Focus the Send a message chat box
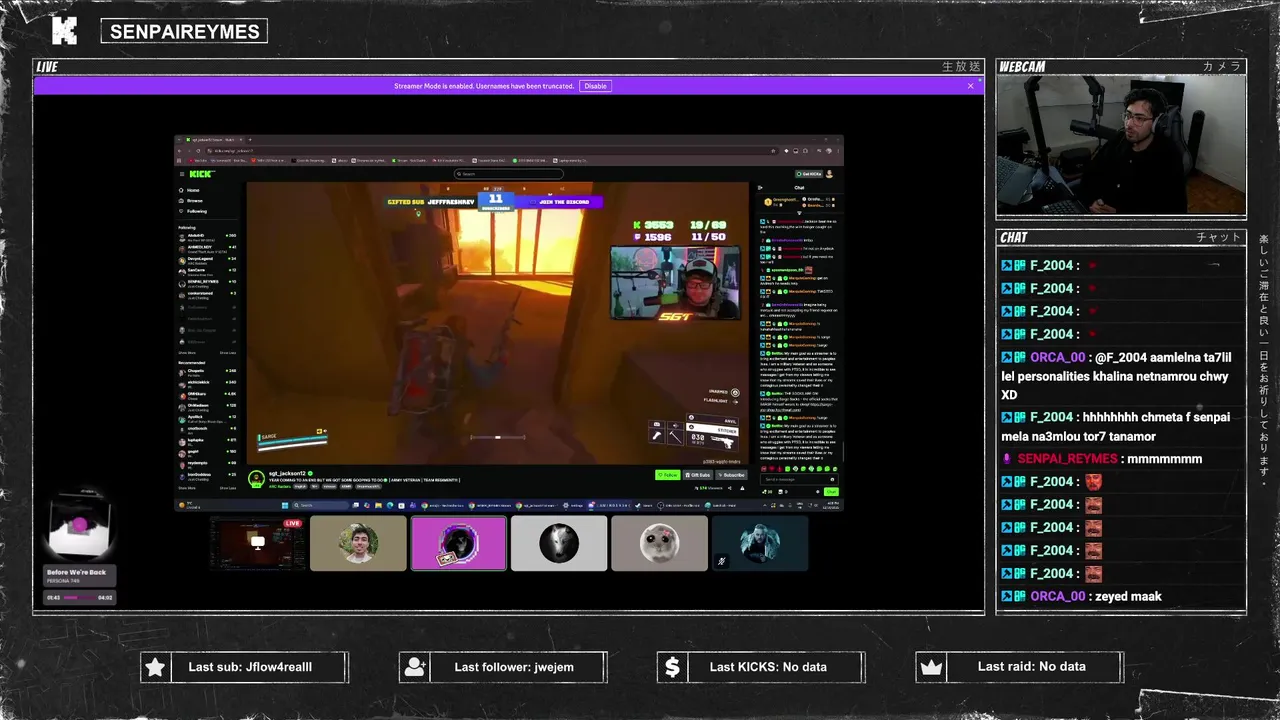The width and height of the screenshot is (1280, 720). click(x=799, y=479)
